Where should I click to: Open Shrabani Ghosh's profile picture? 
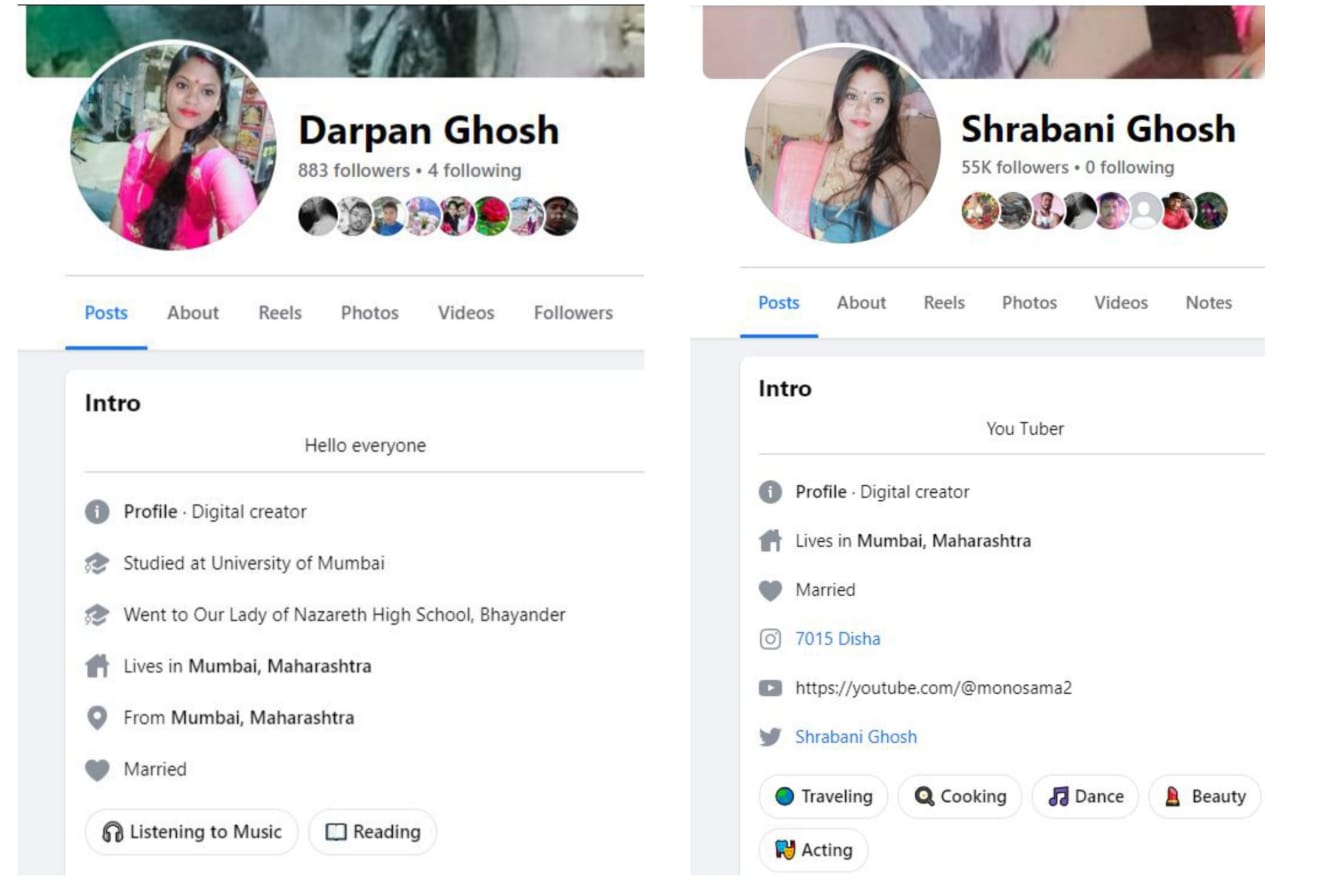point(843,145)
